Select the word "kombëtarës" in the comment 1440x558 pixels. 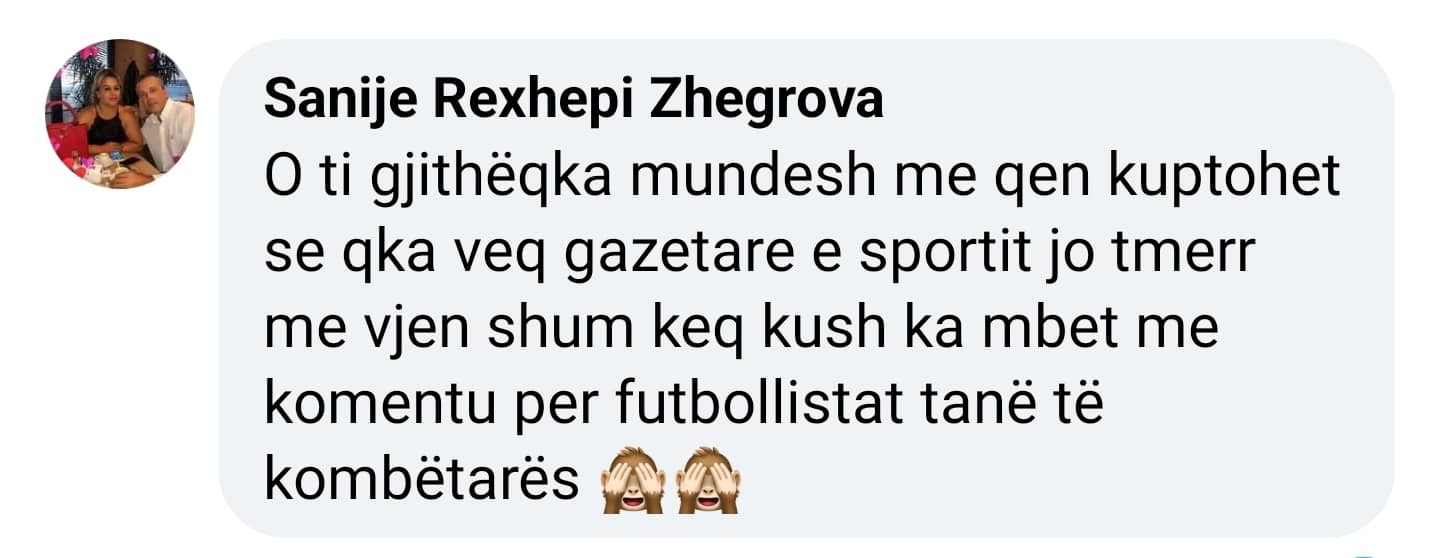[x=423, y=481]
